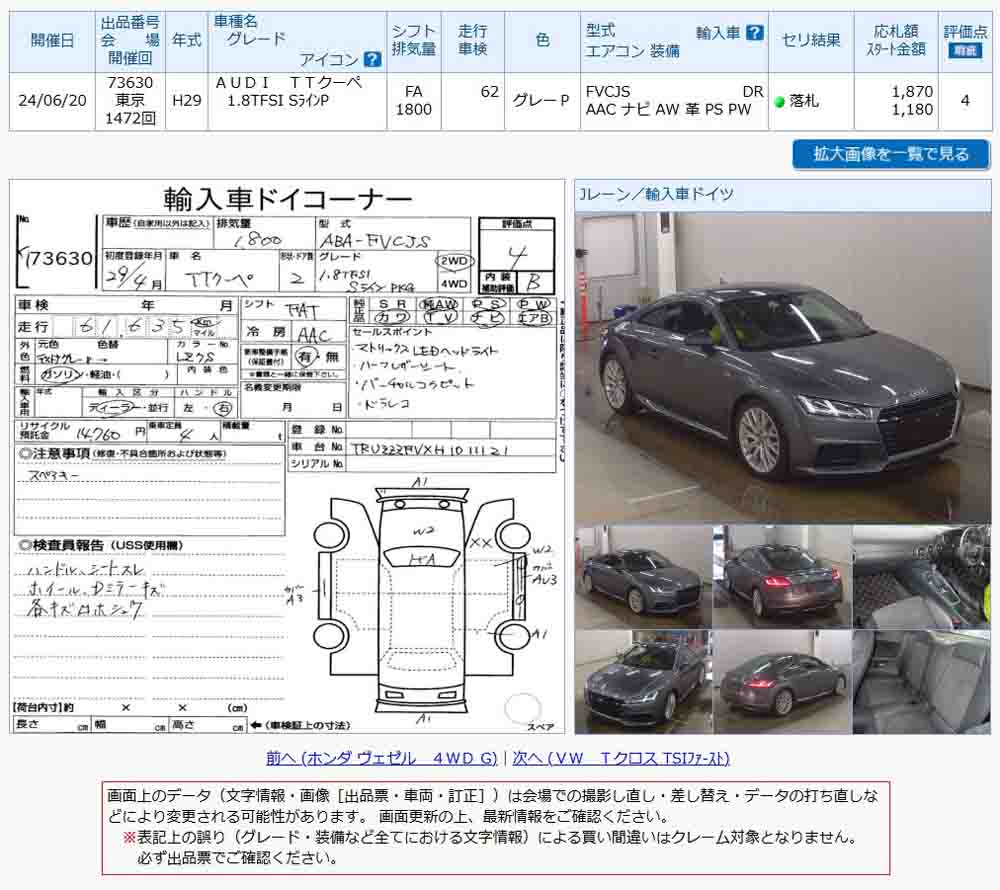1000x890 pixels.
Task: Open the rear three-quarter exterior thumbnail
Action: click(x=783, y=682)
